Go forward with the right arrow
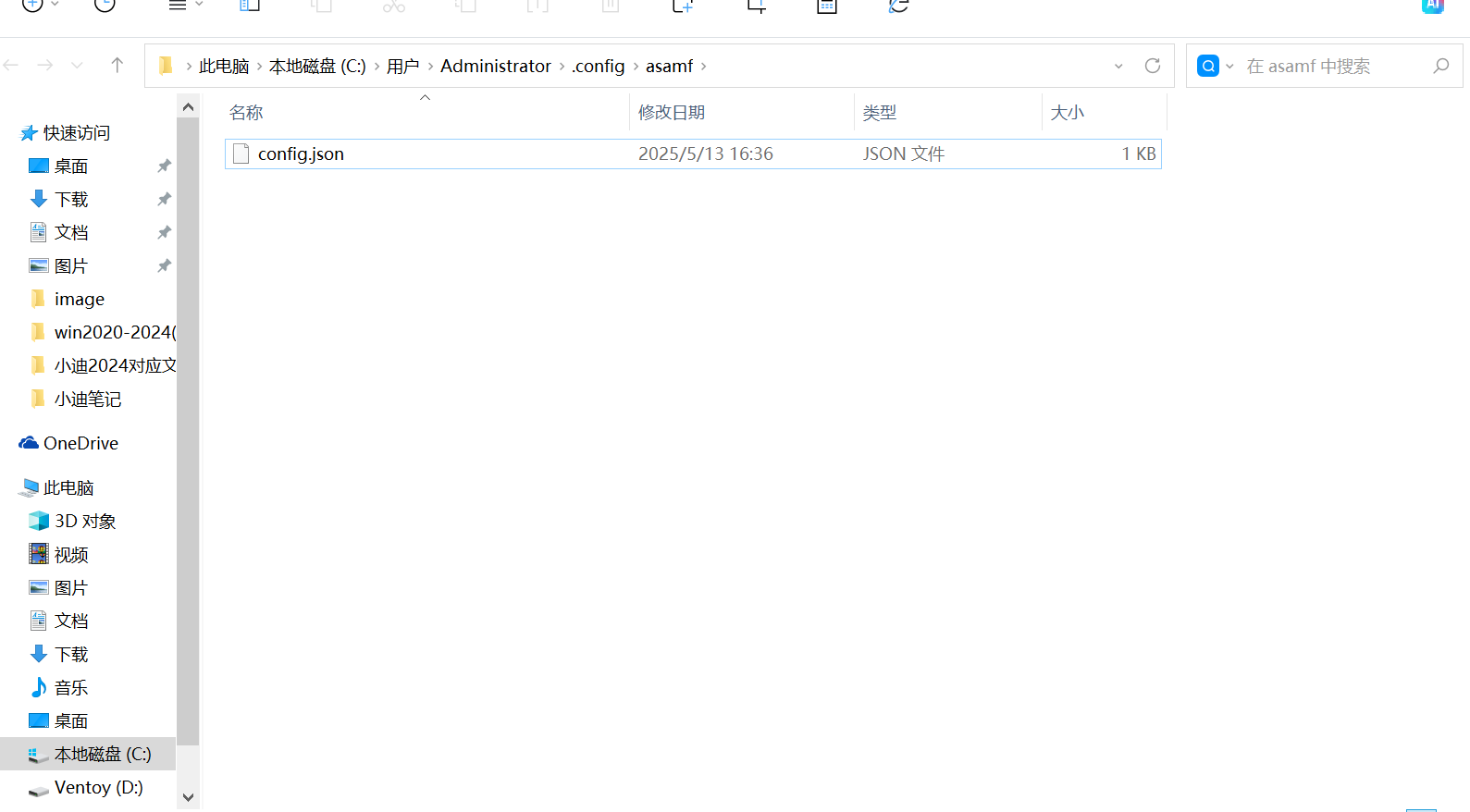The width and height of the screenshot is (1470, 812). (x=44, y=65)
